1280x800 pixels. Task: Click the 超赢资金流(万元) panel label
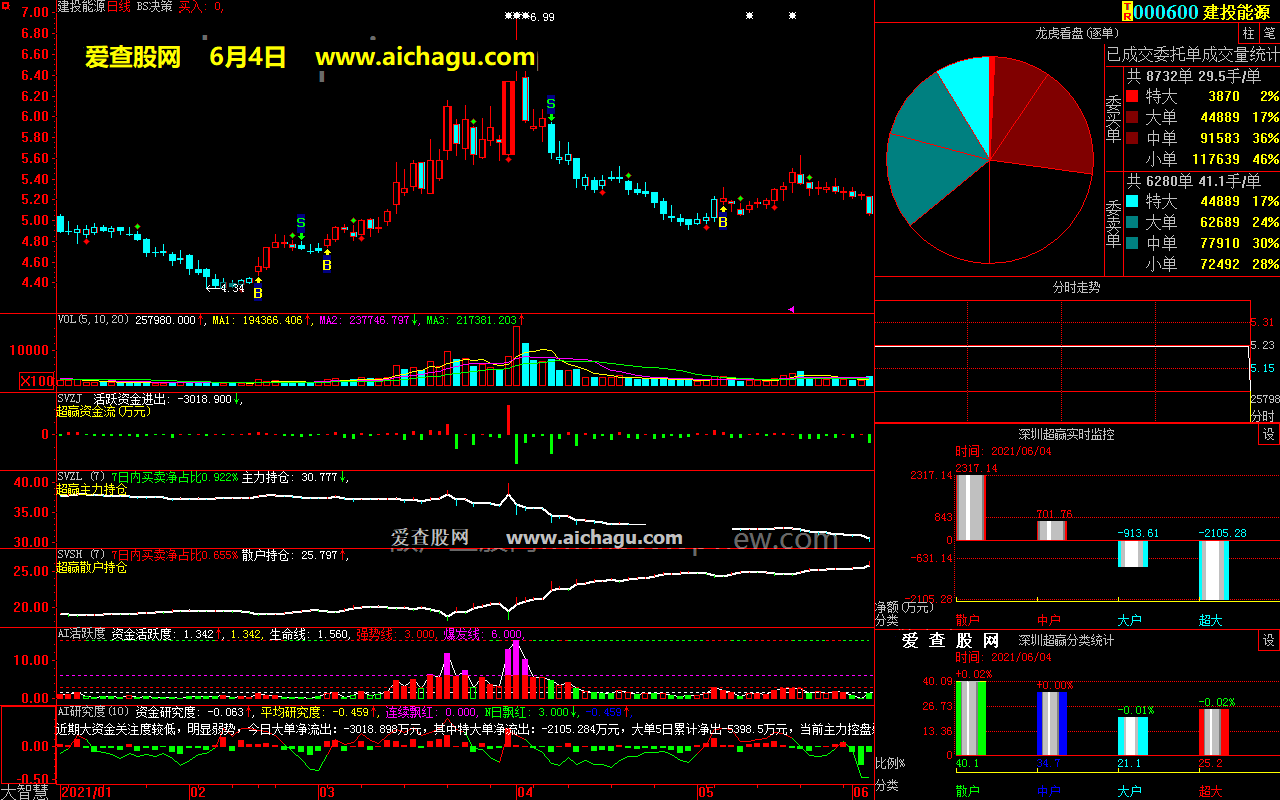tap(102, 411)
